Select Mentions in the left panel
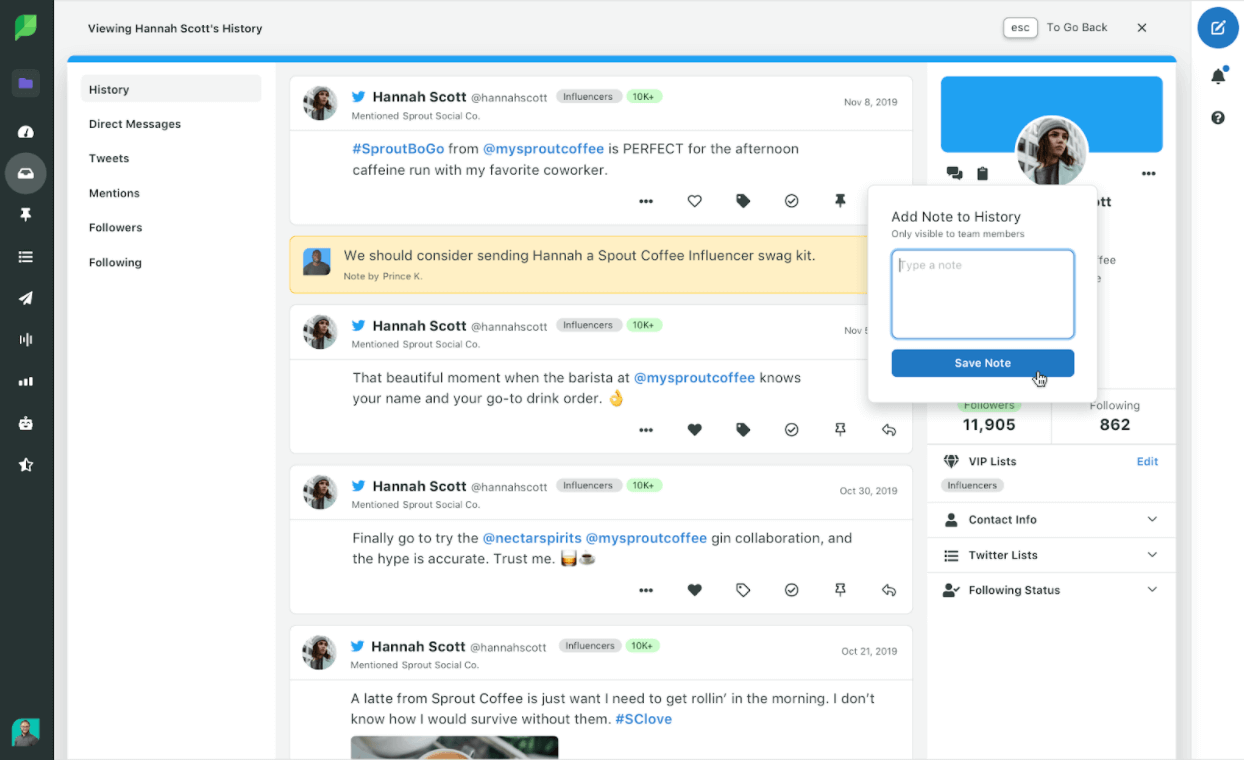1244x760 pixels. 114,193
